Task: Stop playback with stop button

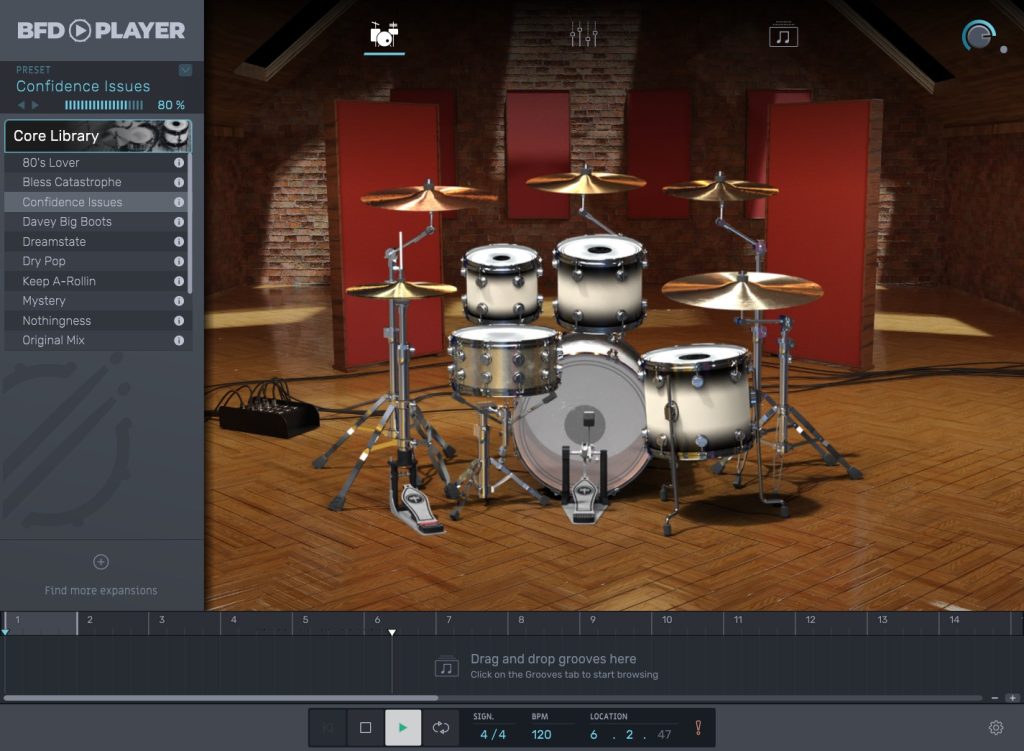Action: click(x=365, y=727)
